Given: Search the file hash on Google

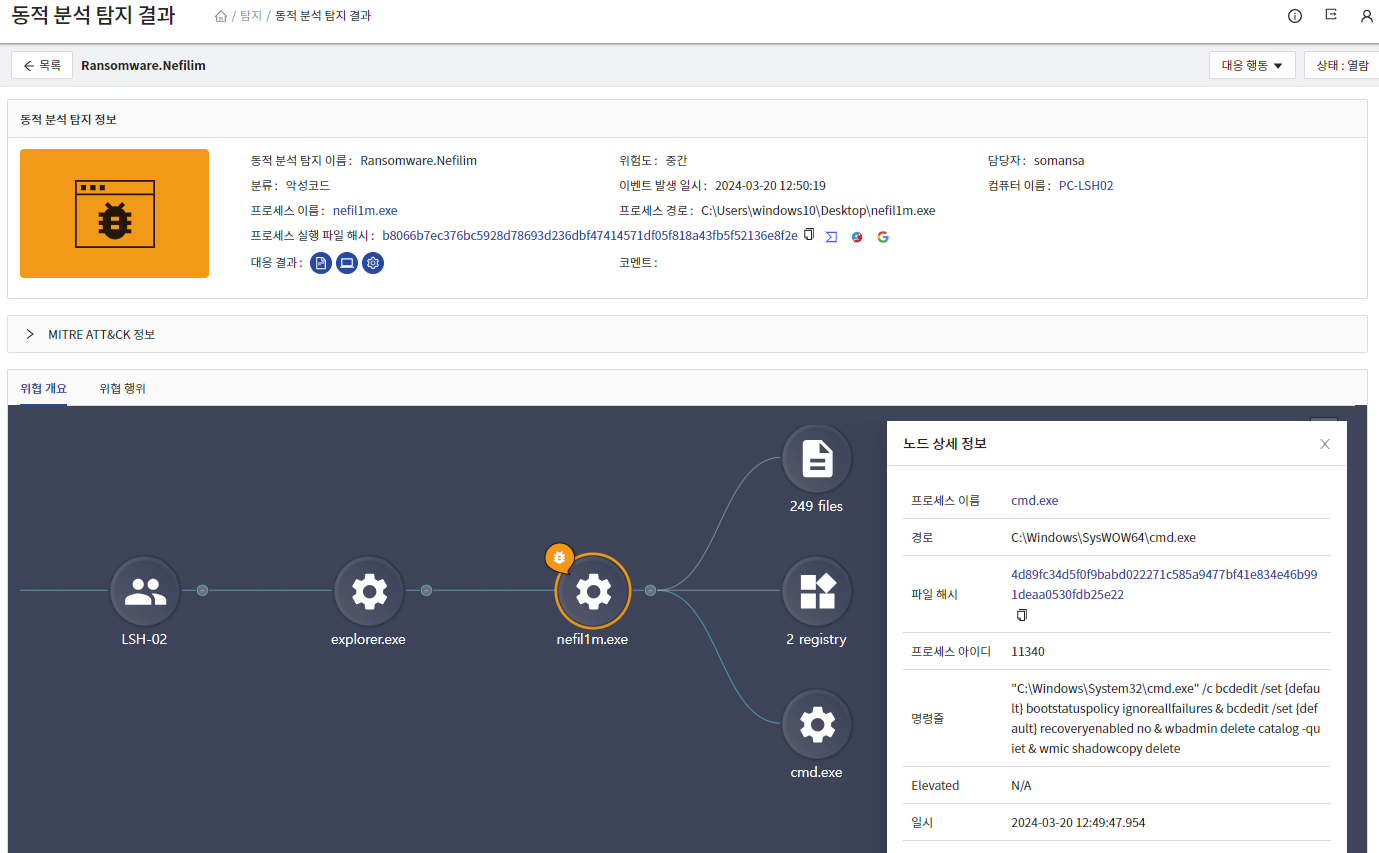Looking at the screenshot, I should click(x=883, y=237).
